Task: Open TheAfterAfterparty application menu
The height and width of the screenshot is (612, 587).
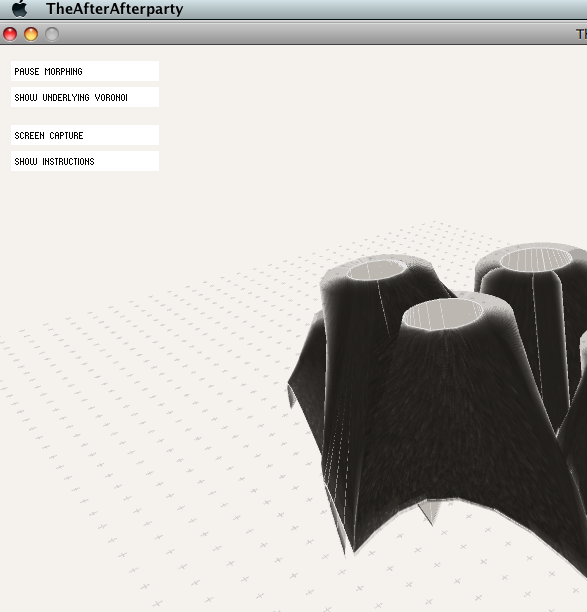Action: pos(114,9)
